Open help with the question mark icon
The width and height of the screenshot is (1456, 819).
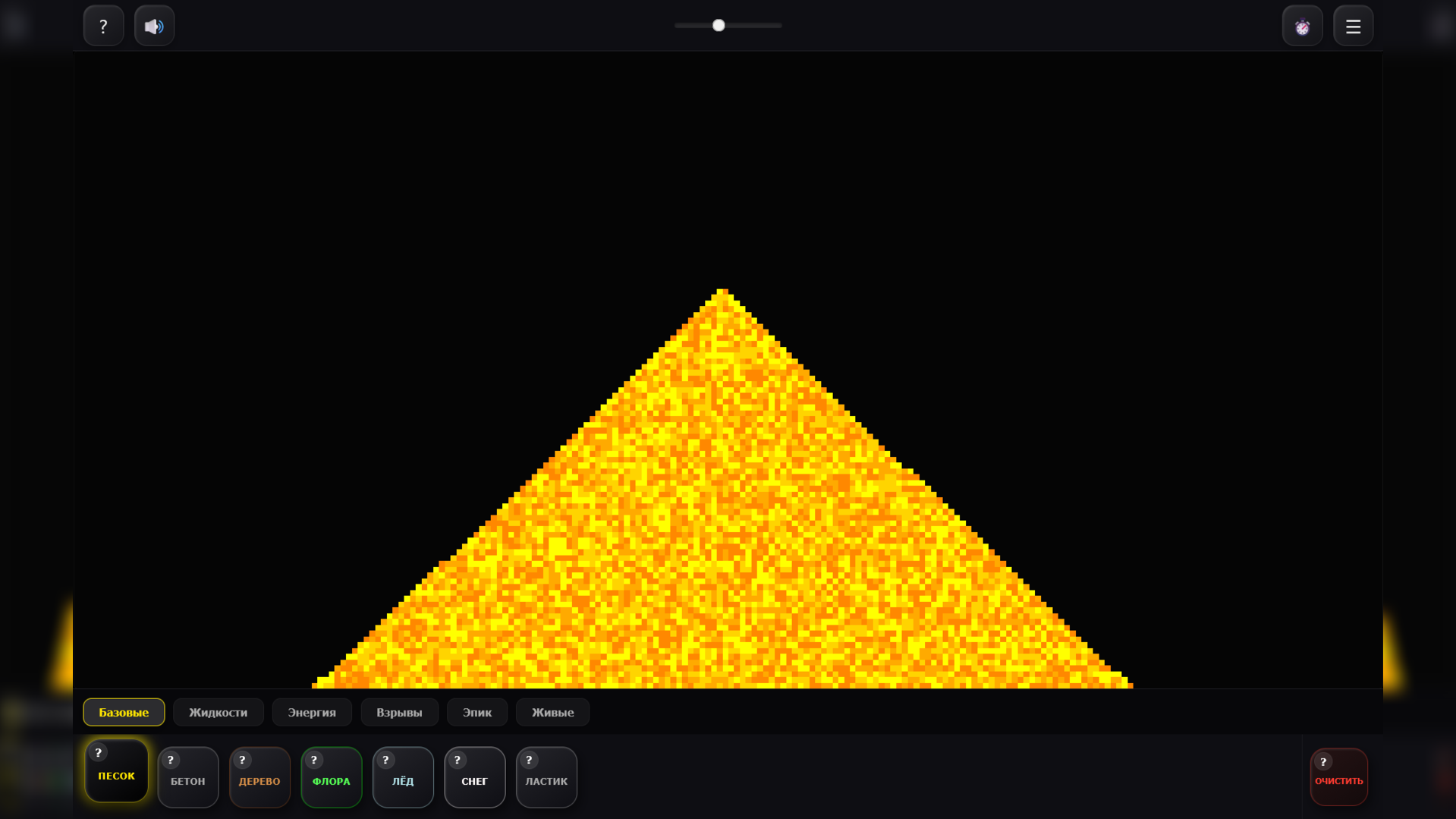pos(103,25)
